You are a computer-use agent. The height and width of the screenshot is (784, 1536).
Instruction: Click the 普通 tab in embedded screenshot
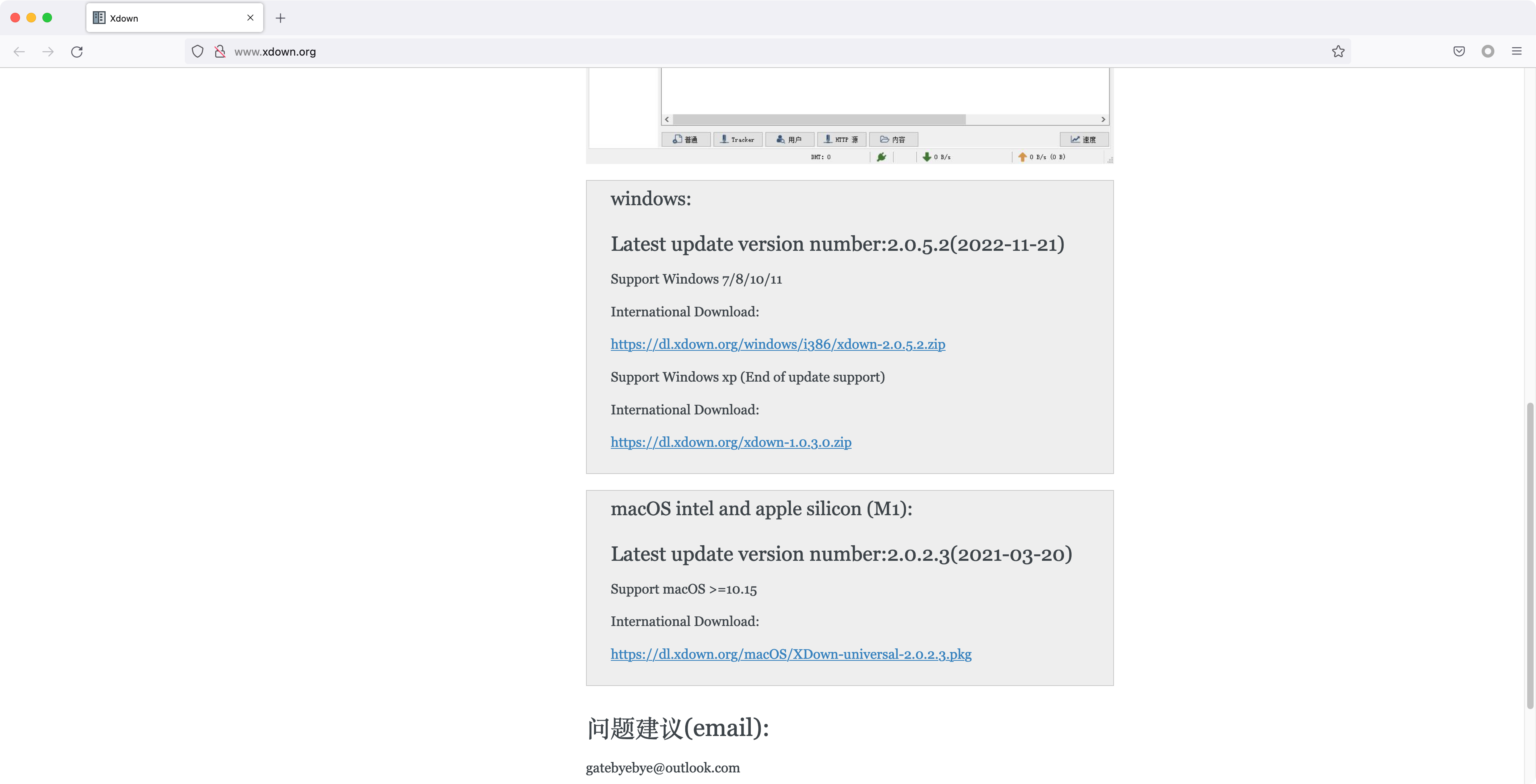(686, 140)
